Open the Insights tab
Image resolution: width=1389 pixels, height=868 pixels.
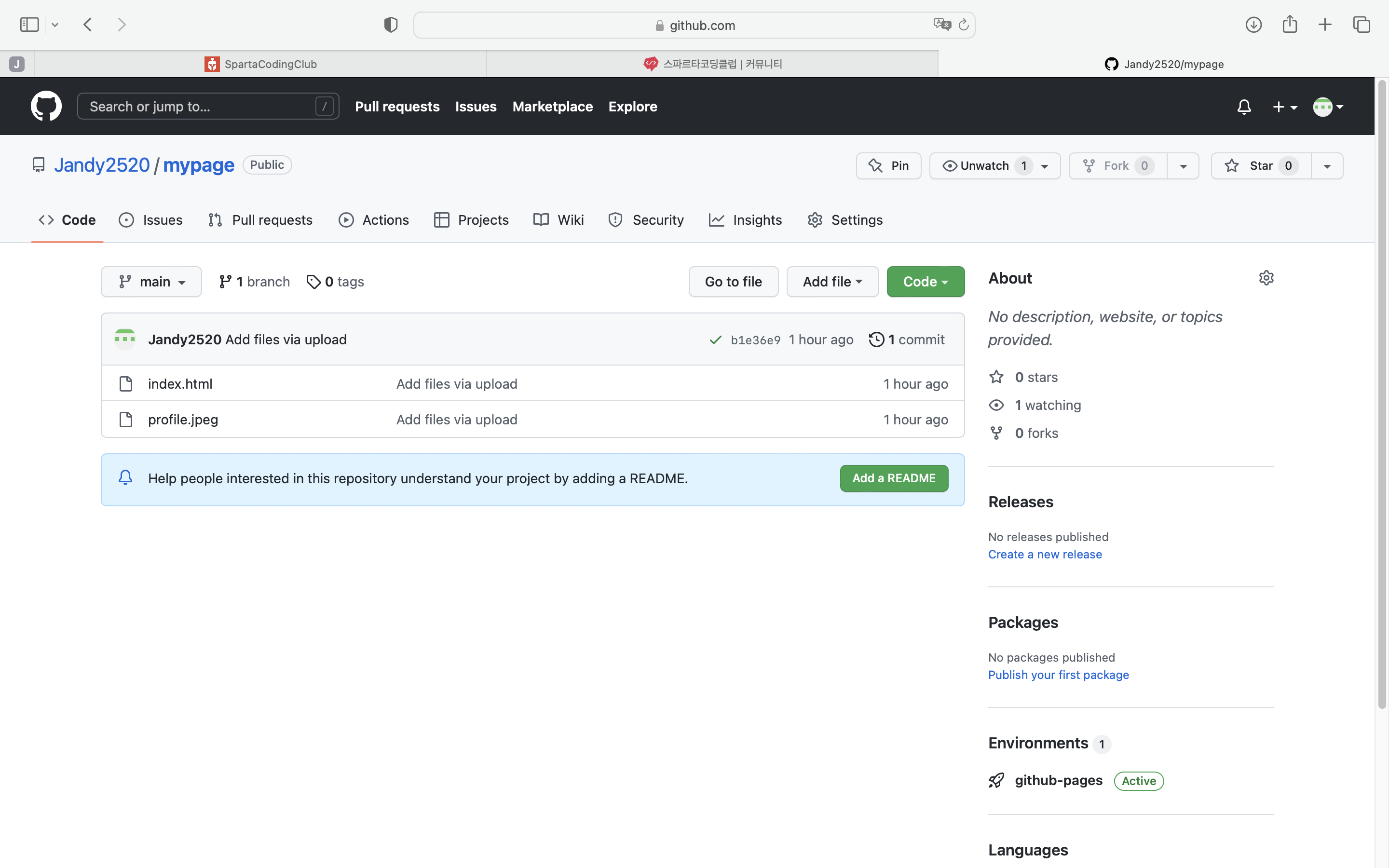(x=745, y=220)
